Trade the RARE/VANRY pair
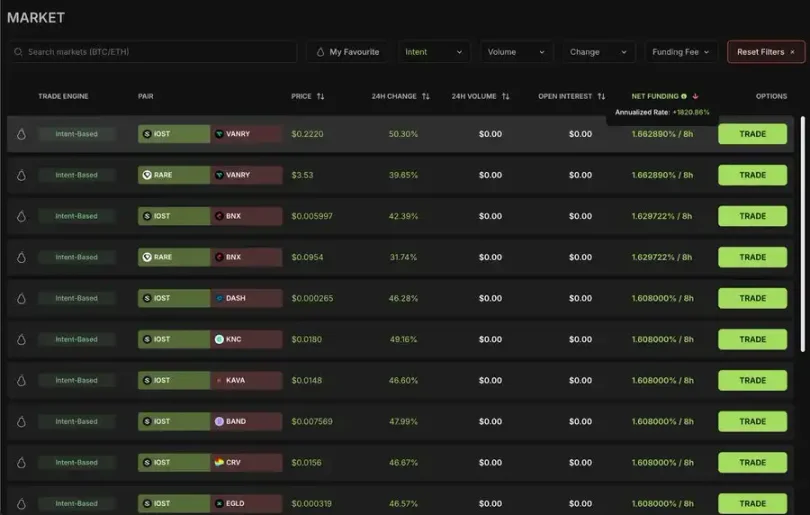810x515 pixels. coord(752,175)
